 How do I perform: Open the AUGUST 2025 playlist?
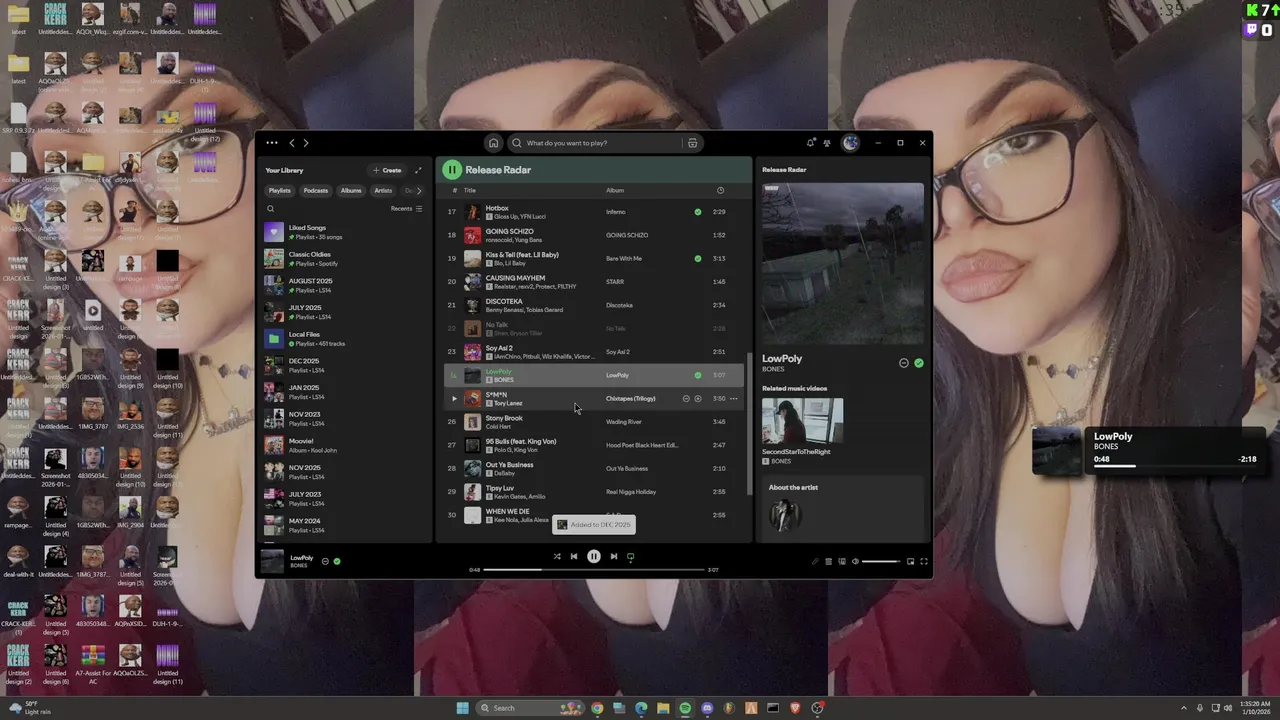(346, 285)
